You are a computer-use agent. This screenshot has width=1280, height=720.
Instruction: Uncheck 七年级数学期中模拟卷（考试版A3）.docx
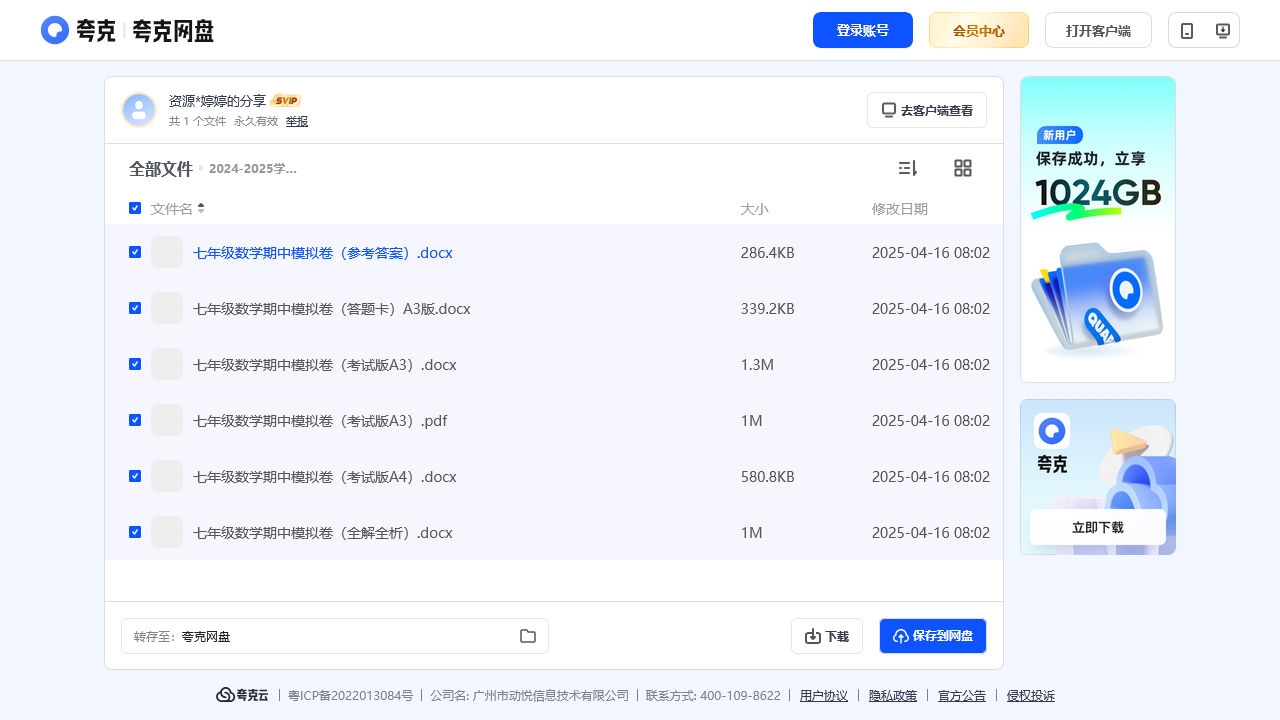coord(135,364)
